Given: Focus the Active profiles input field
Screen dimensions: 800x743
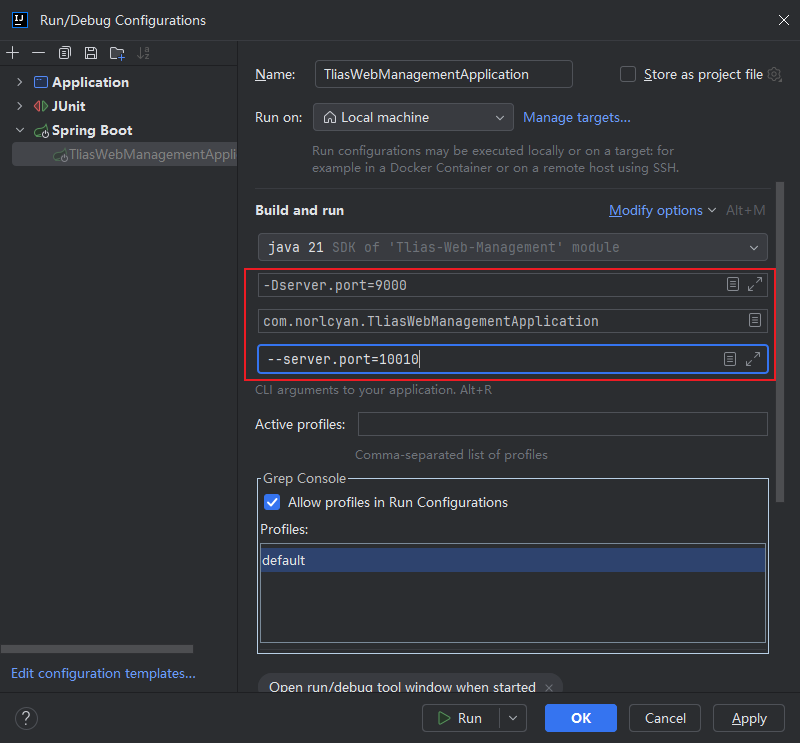Looking at the screenshot, I should [563, 424].
